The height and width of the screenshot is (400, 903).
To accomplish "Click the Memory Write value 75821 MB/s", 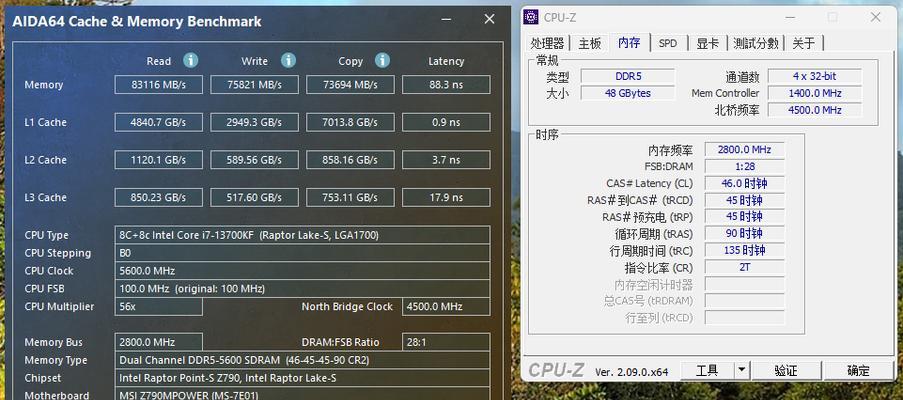I will [255, 85].
